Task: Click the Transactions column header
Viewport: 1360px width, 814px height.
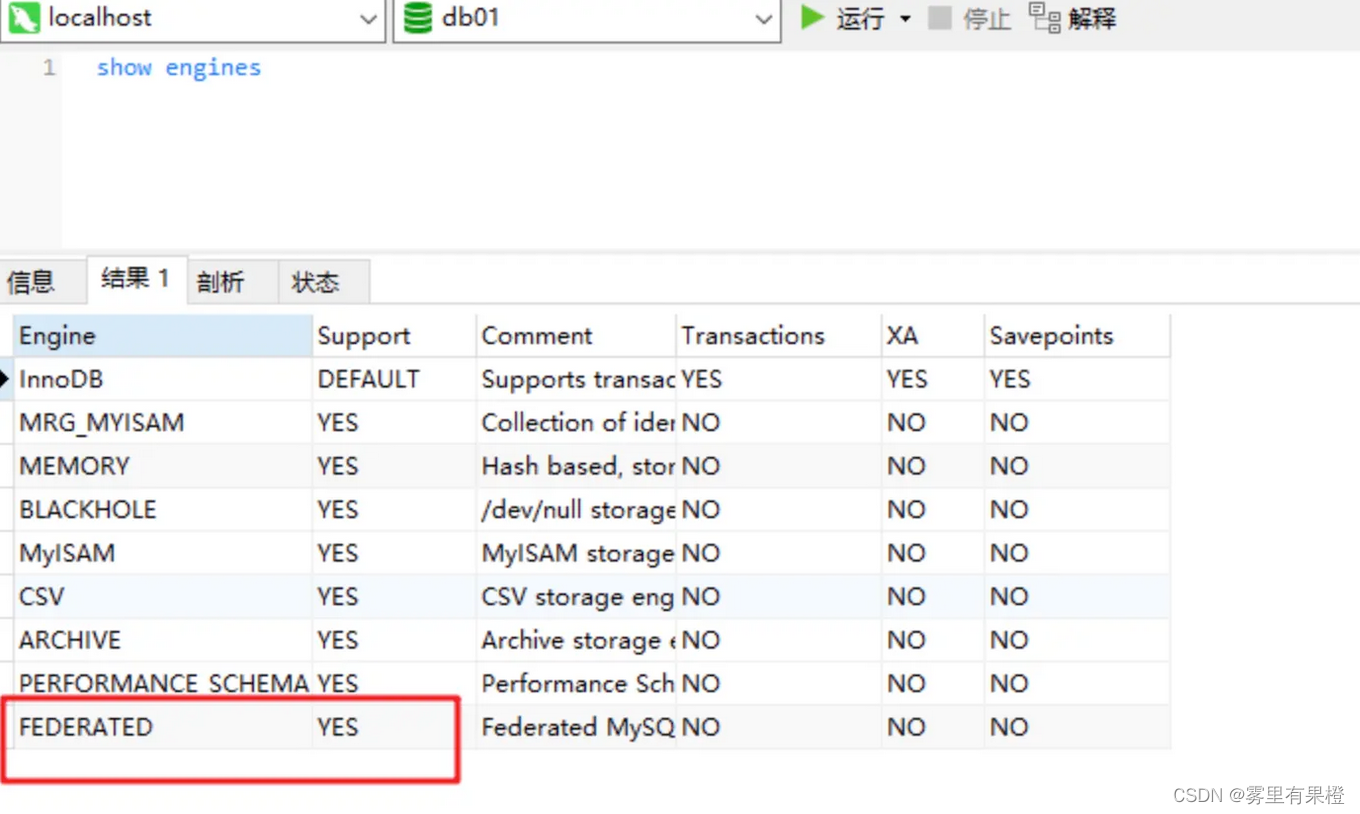Action: (779, 336)
